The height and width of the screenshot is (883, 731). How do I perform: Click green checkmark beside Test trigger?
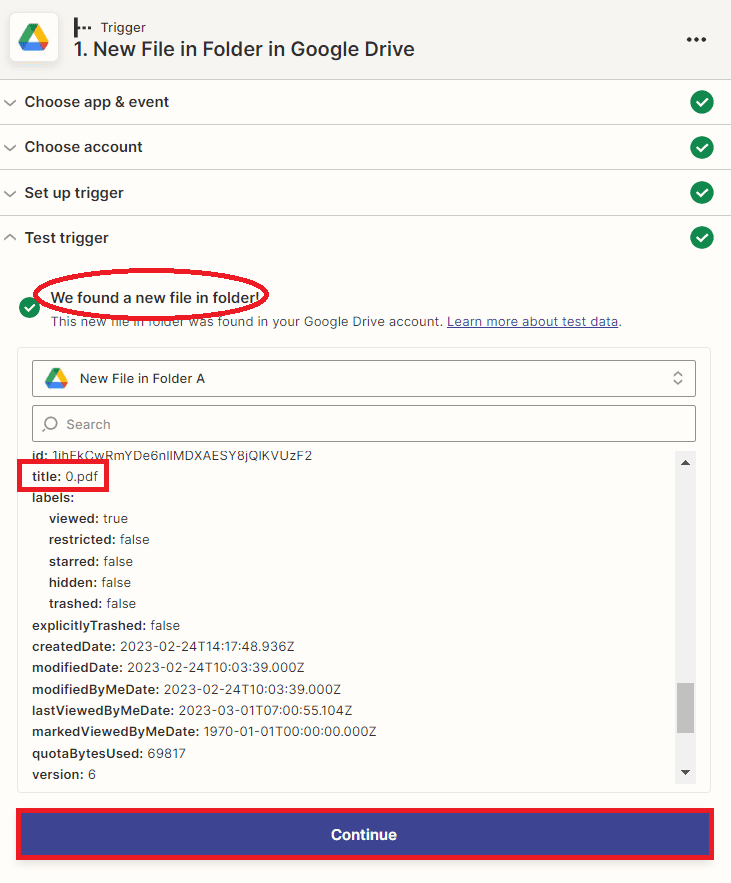(x=702, y=238)
